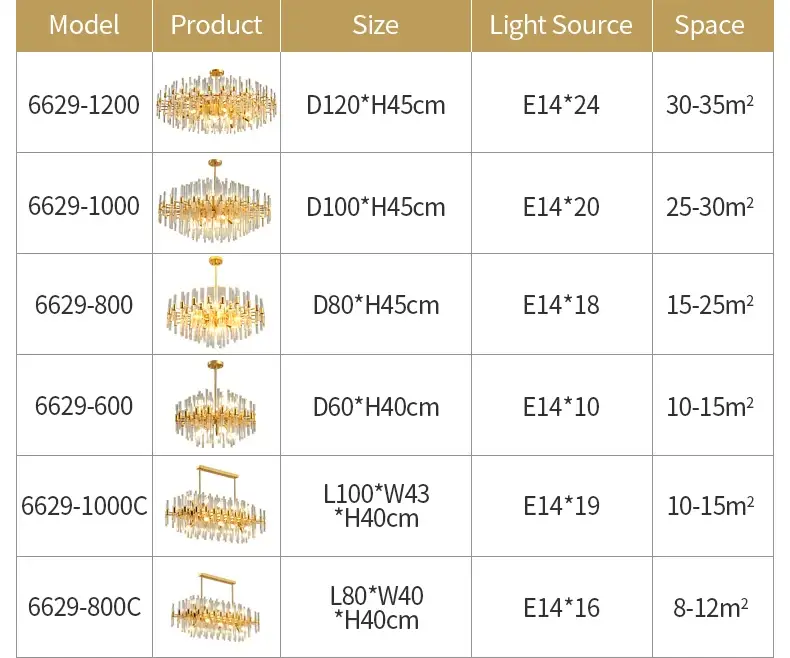Click light source E14*24
Viewport: 790px width, 658px height.
pos(561,105)
